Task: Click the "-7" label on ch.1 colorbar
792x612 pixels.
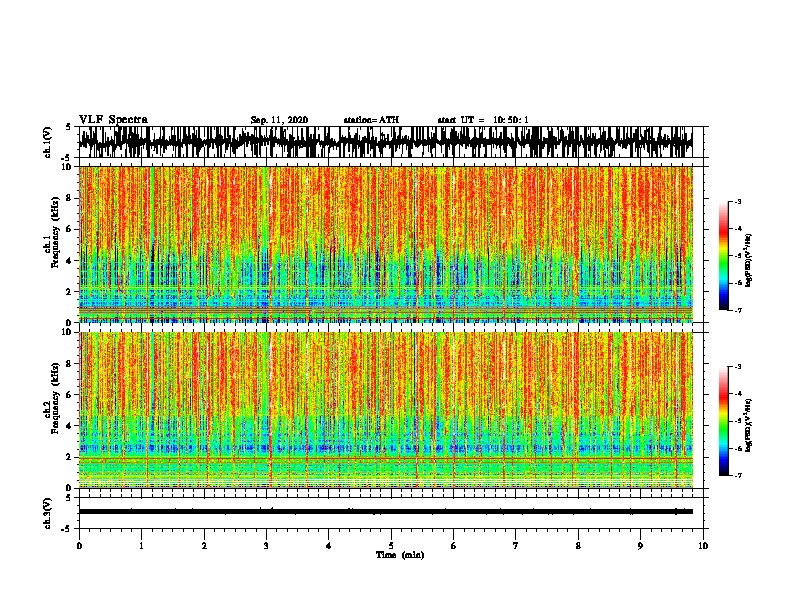Action: pos(738,310)
